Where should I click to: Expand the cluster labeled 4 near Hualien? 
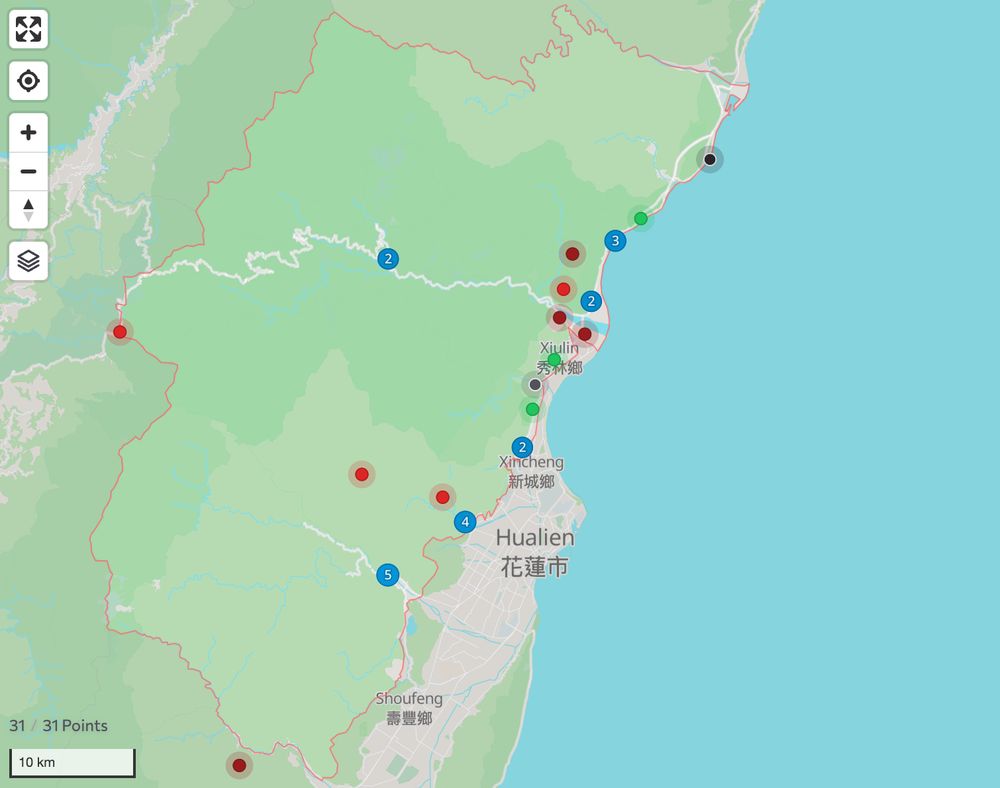(465, 521)
